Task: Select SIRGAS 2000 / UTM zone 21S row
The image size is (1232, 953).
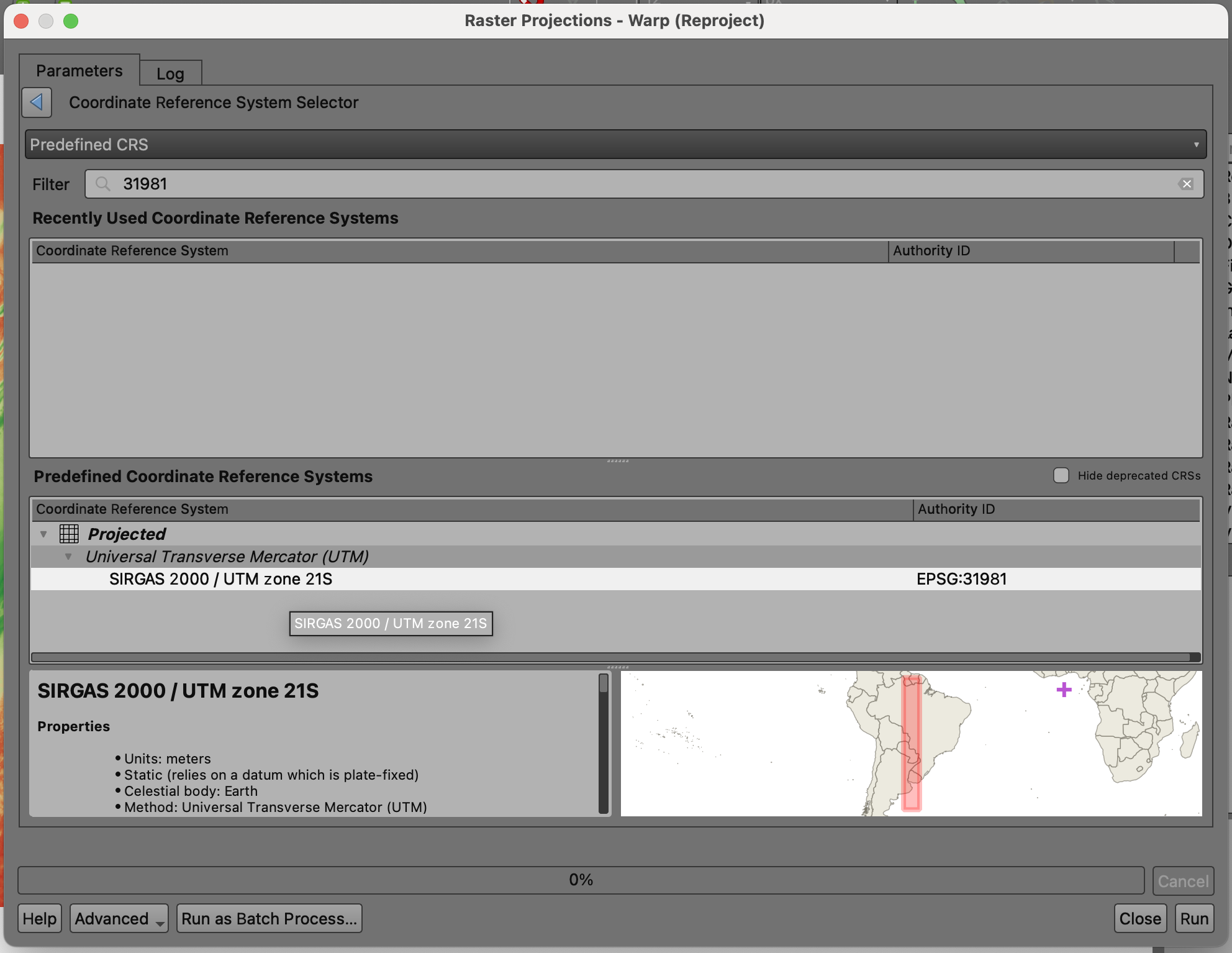Action: coord(221,579)
